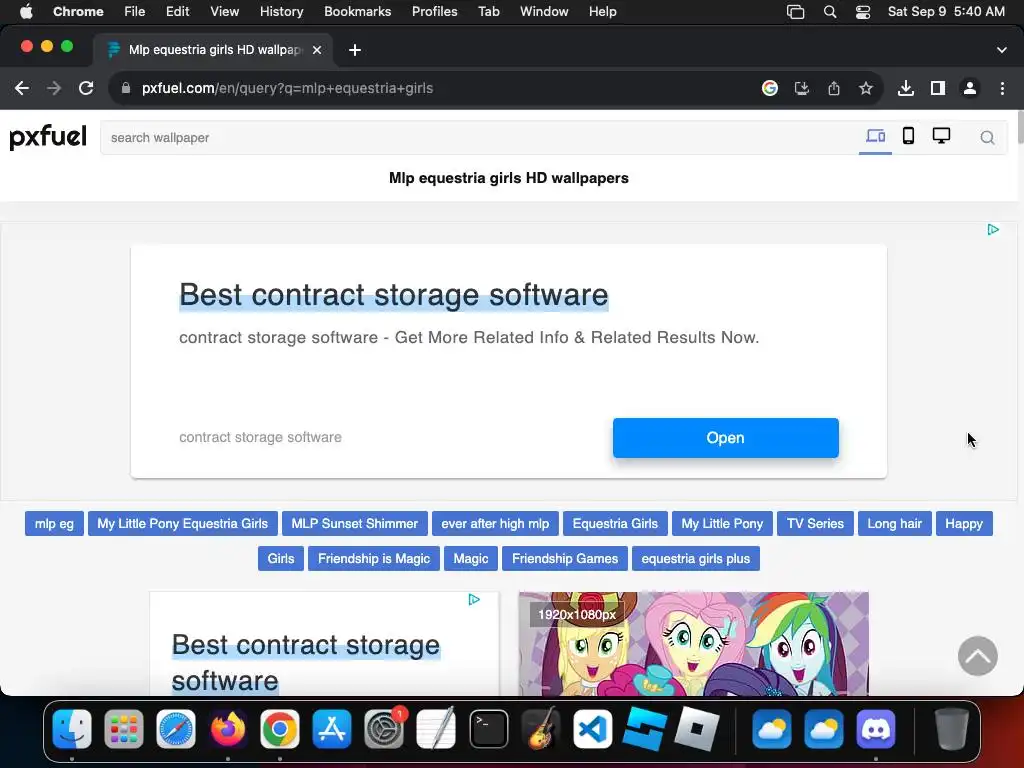This screenshot has height=768, width=1024.
Task: Open the File menu
Action: click(135, 12)
